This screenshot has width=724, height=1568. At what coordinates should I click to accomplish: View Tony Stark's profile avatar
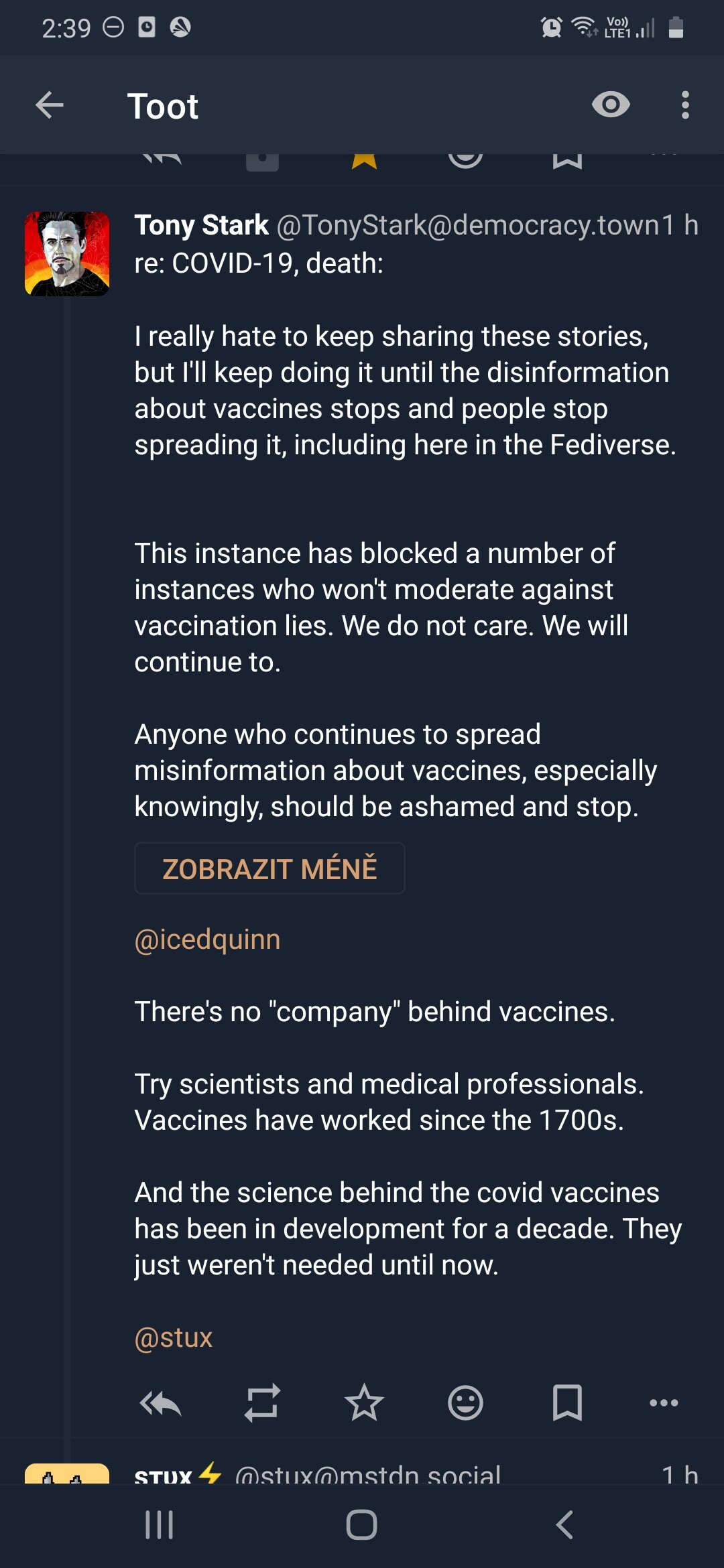tap(67, 254)
